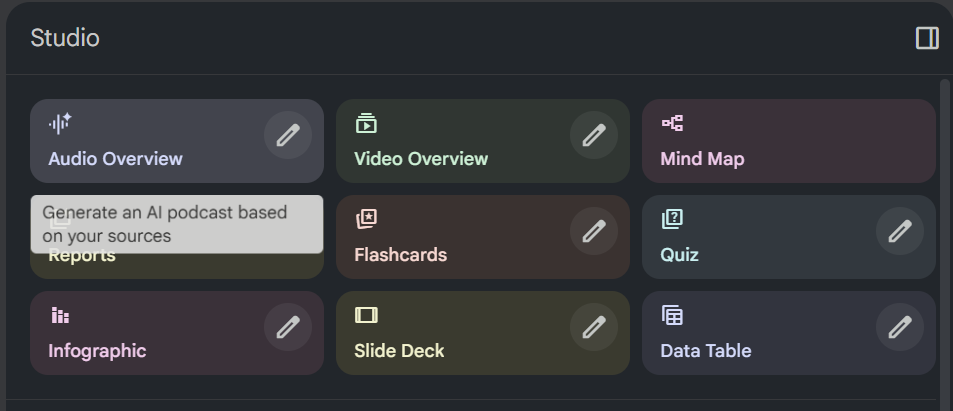Viewport: 953px width, 411px height.
Task: Click the Video Overview play icon
Action: 366,124
